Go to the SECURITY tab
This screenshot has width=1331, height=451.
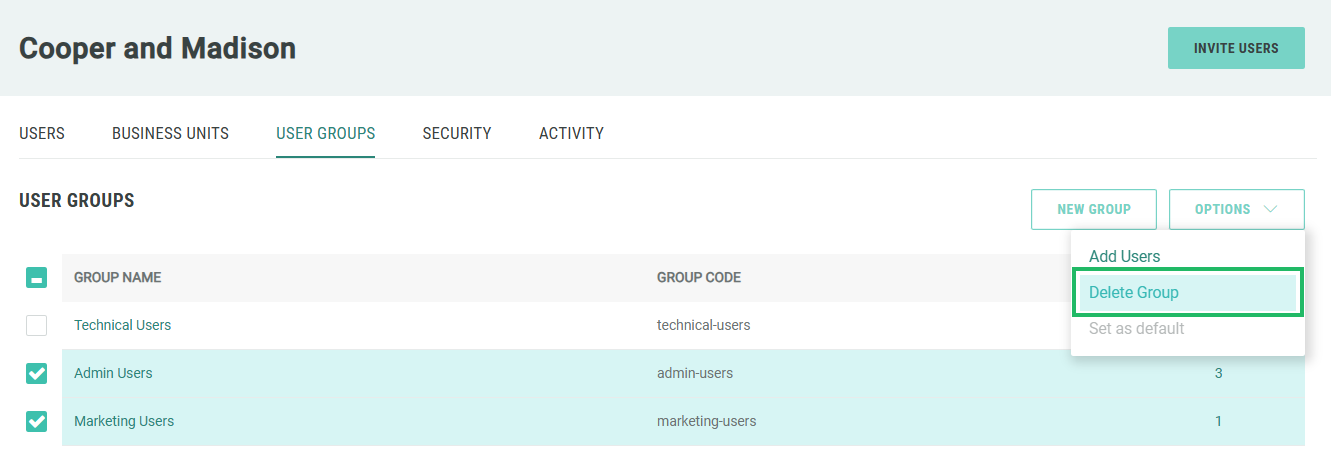(456, 133)
